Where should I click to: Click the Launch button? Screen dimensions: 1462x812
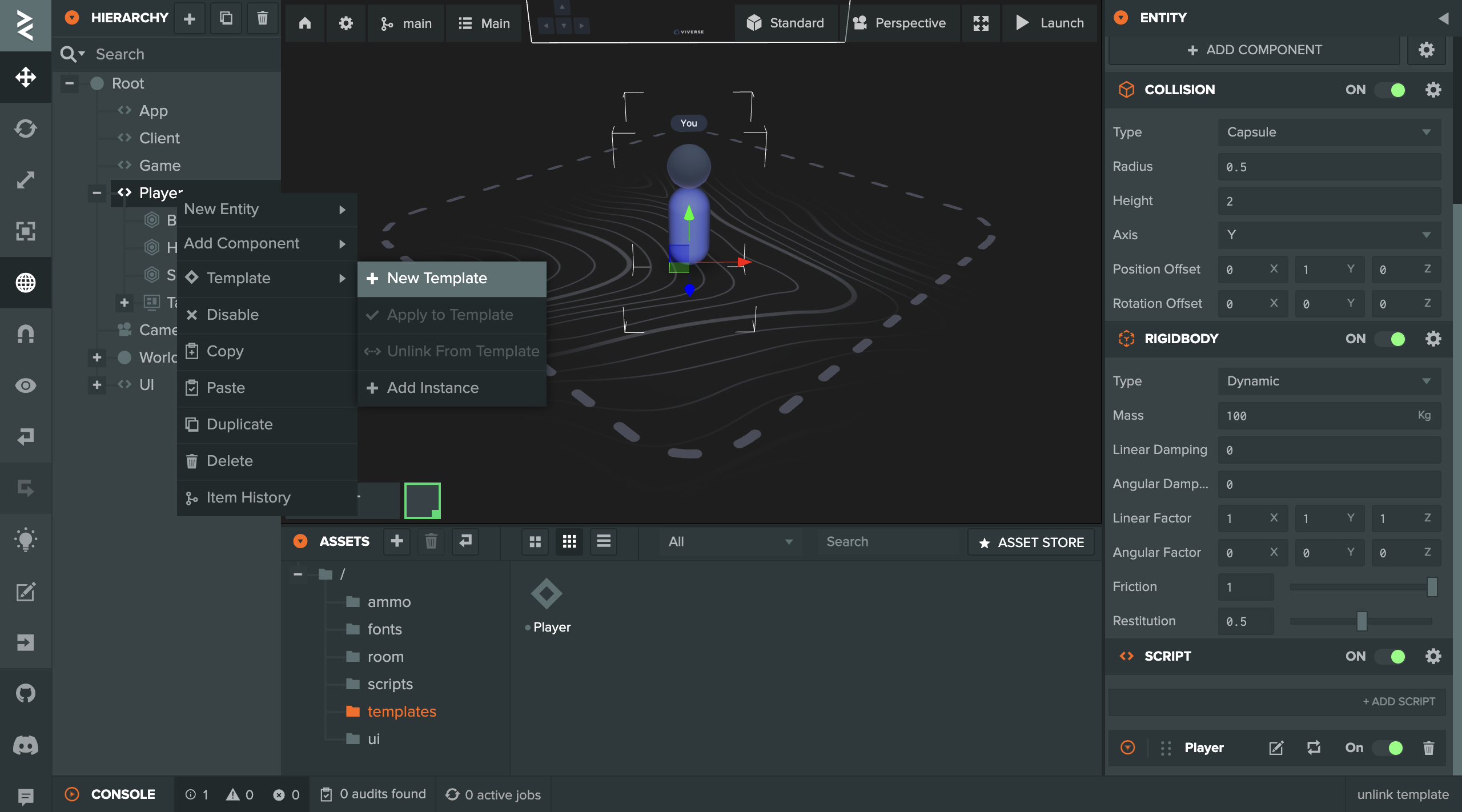pyautogui.click(x=1050, y=23)
